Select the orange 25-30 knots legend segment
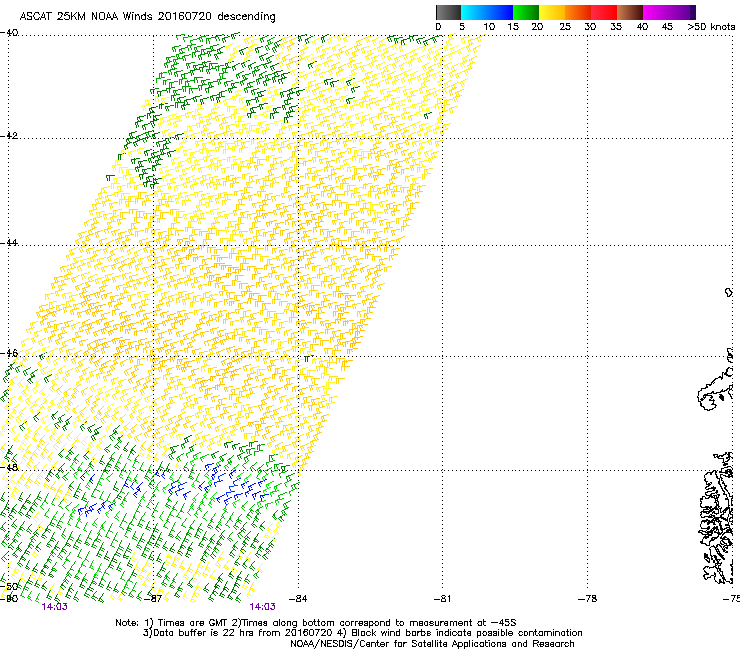 tap(578, 12)
